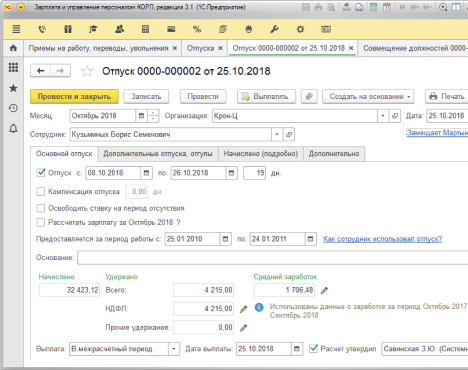The image size is (468, 370).
Task: Open calendar for vacation start date 08.10.2018
Action: tap(146, 173)
